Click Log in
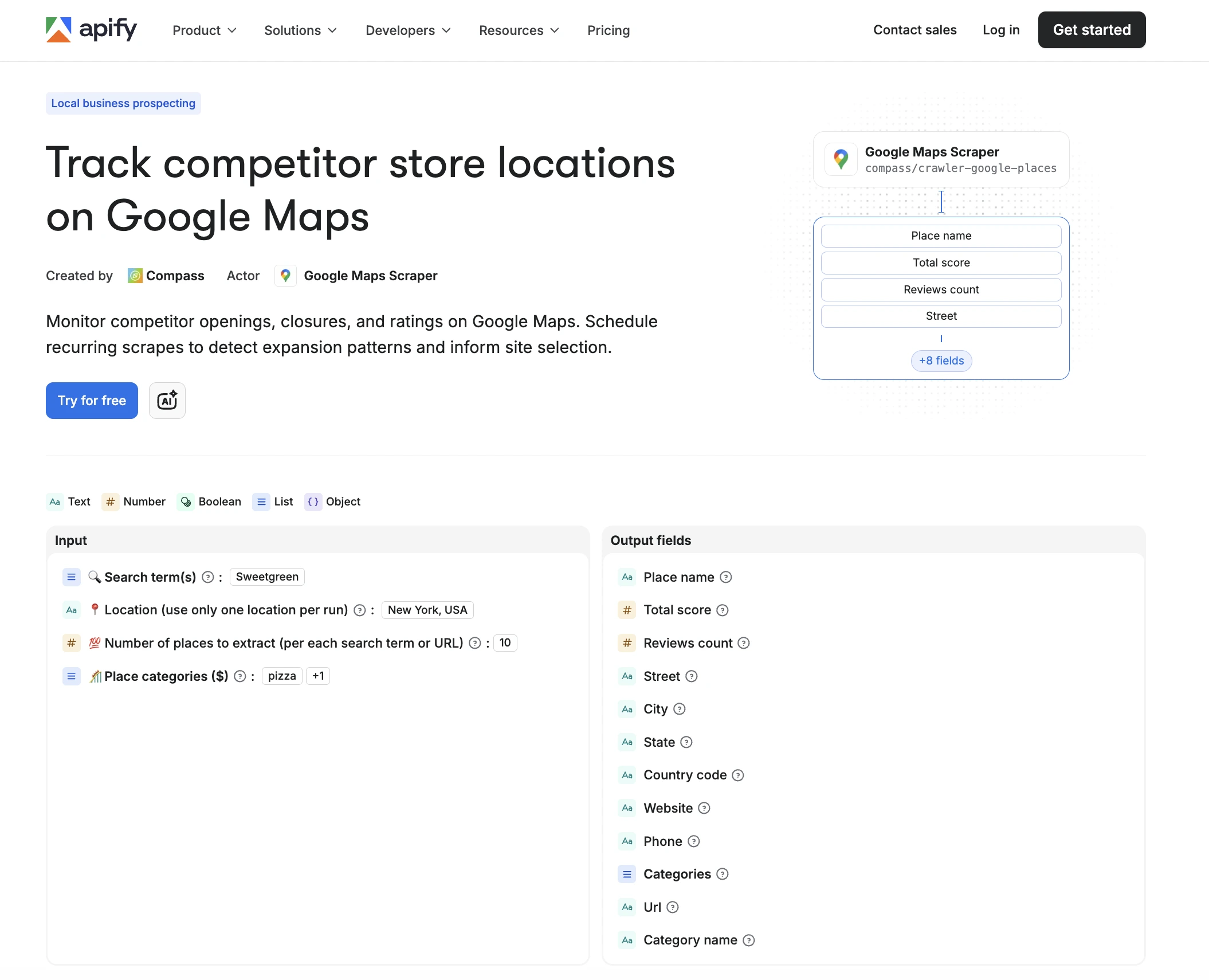This screenshot has height=980, width=1209. [1001, 30]
